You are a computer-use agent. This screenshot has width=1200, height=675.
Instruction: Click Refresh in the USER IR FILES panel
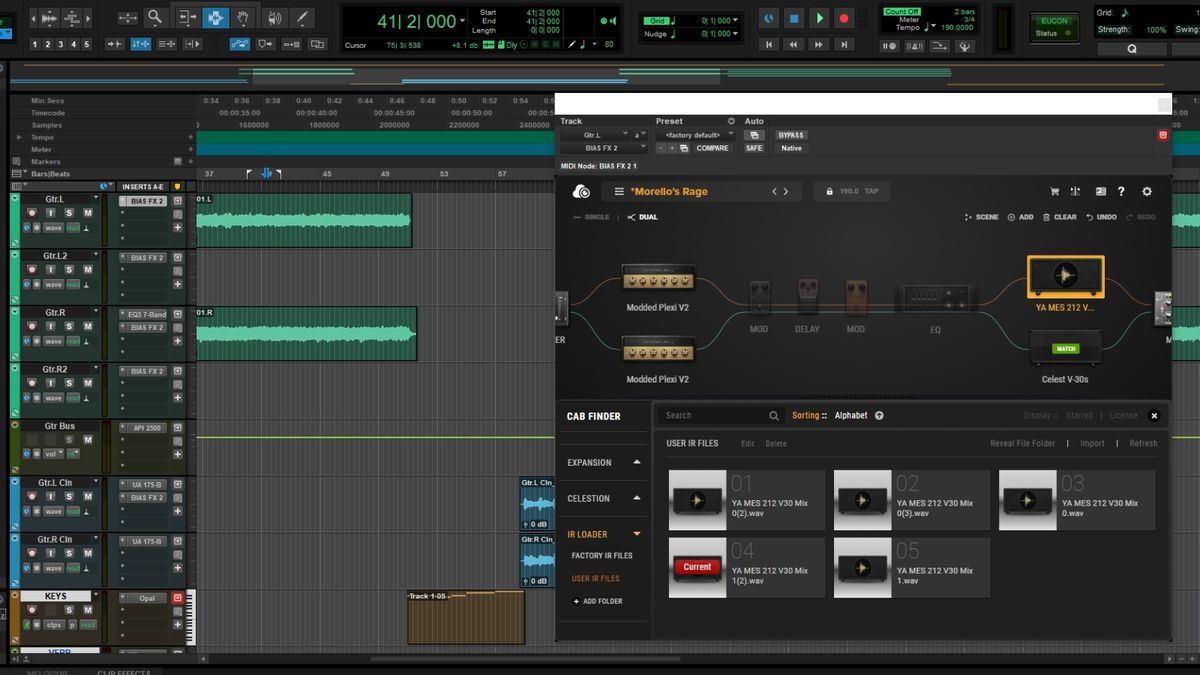(1143, 443)
